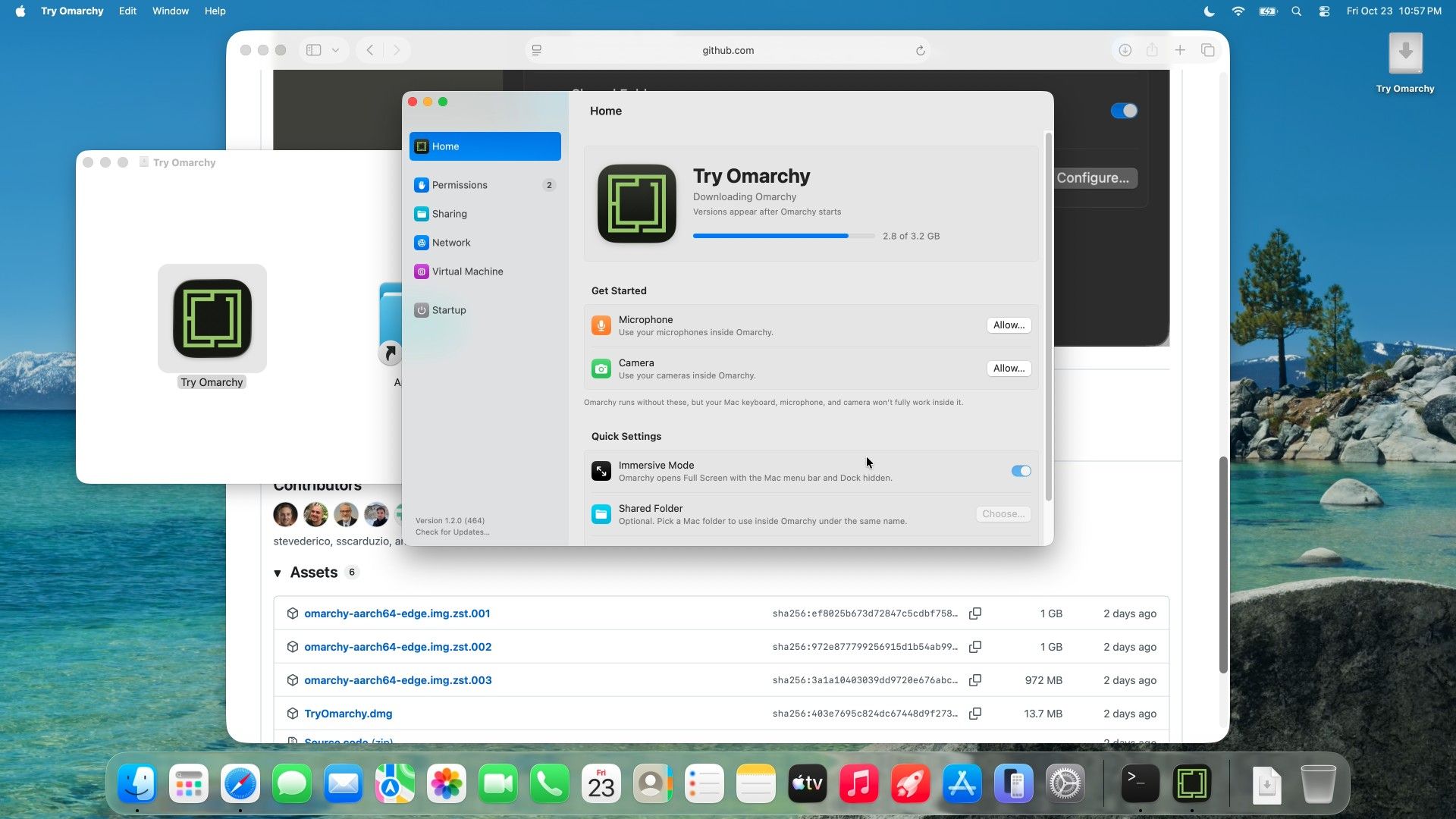Collapse the Assets disclosure triangle
This screenshot has height=819, width=1456.
pyautogui.click(x=278, y=573)
